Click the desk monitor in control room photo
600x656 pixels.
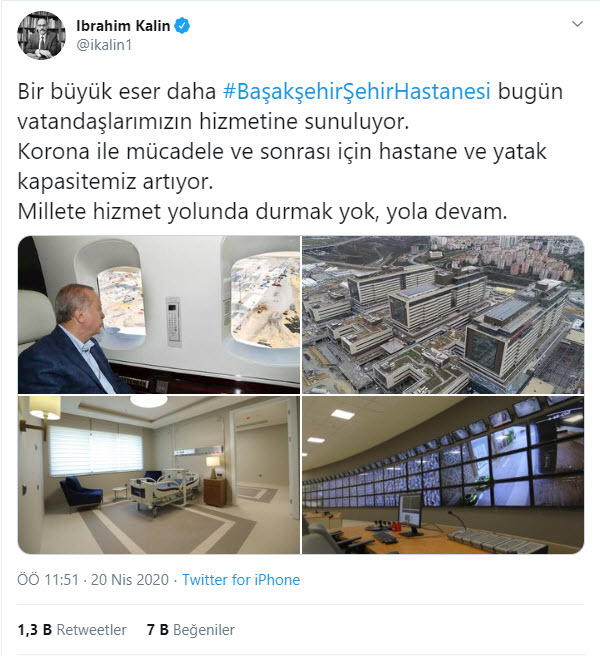point(410,515)
